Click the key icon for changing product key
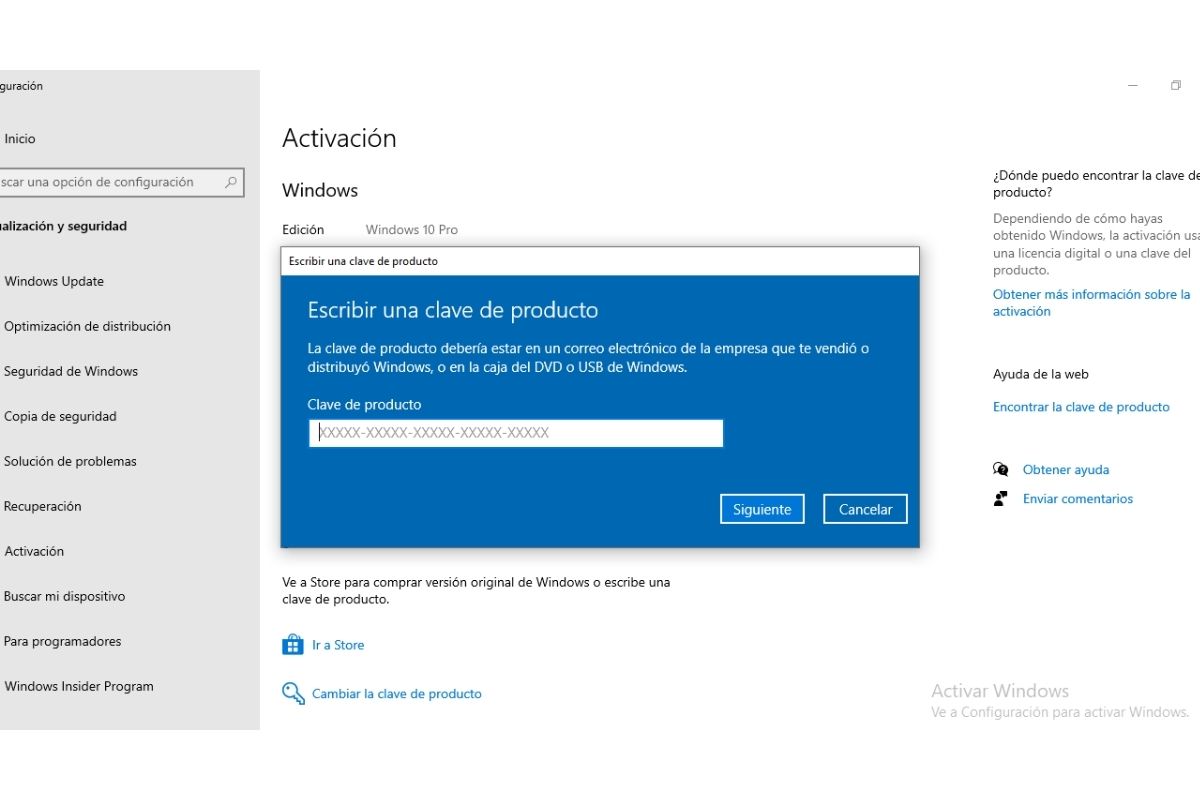 pyautogui.click(x=293, y=693)
